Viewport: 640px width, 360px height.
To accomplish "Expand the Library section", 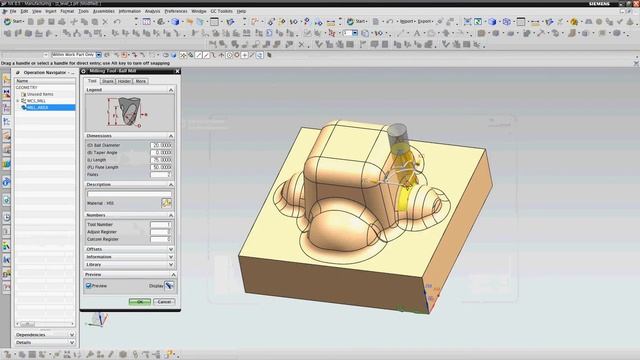I will [171, 264].
